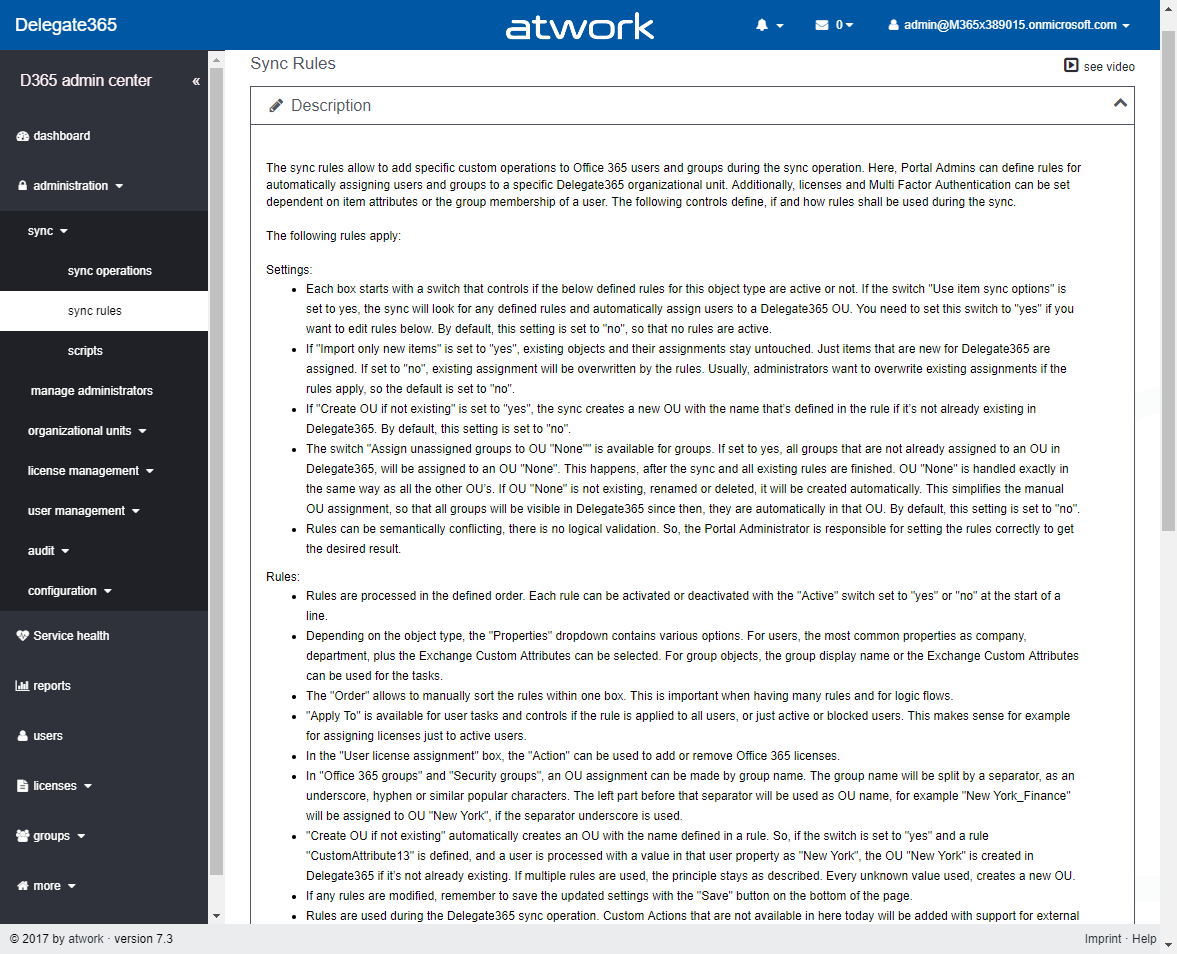The height and width of the screenshot is (954, 1177).
Task: Go to the dashboard
Action: (62, 136)
